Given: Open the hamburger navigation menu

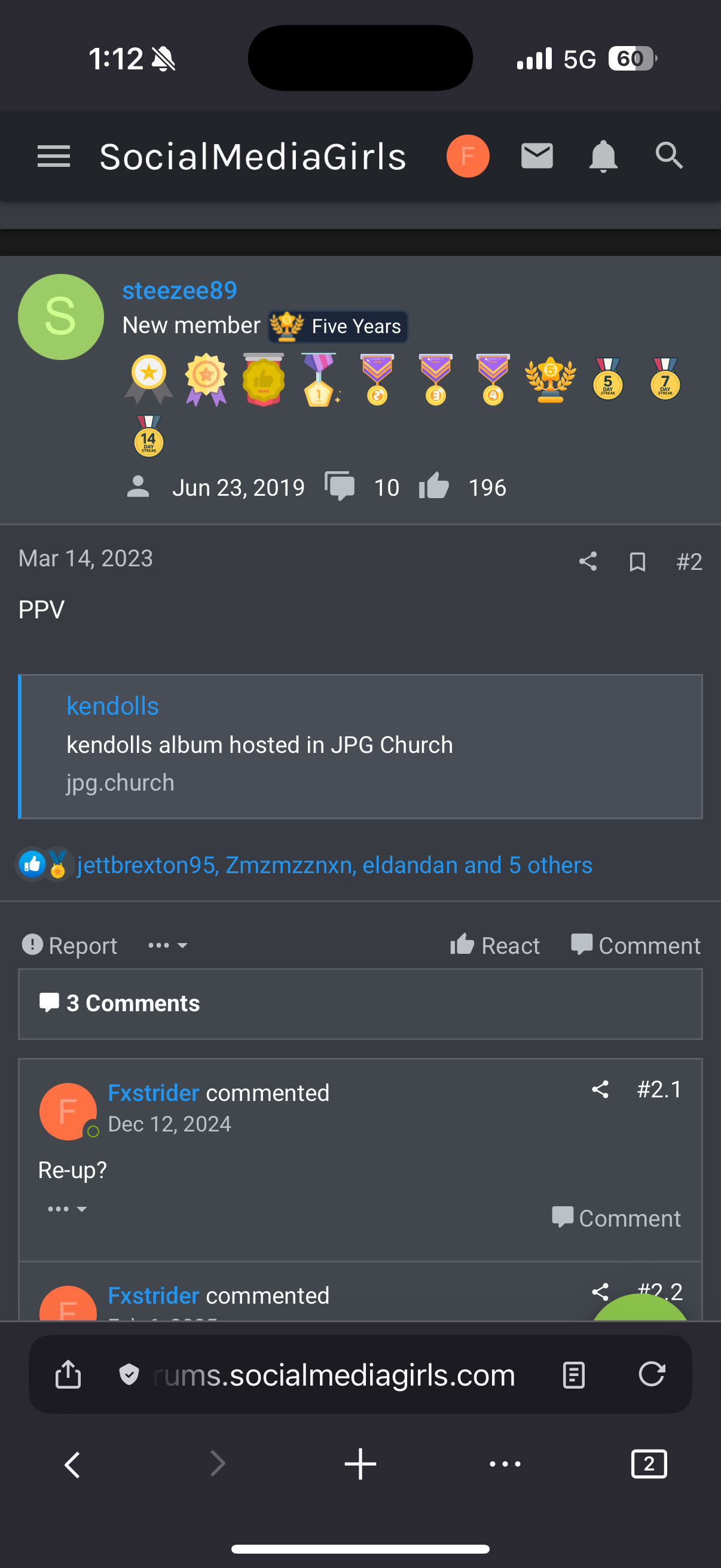Looking at the screenshot, I should (54, 157).
